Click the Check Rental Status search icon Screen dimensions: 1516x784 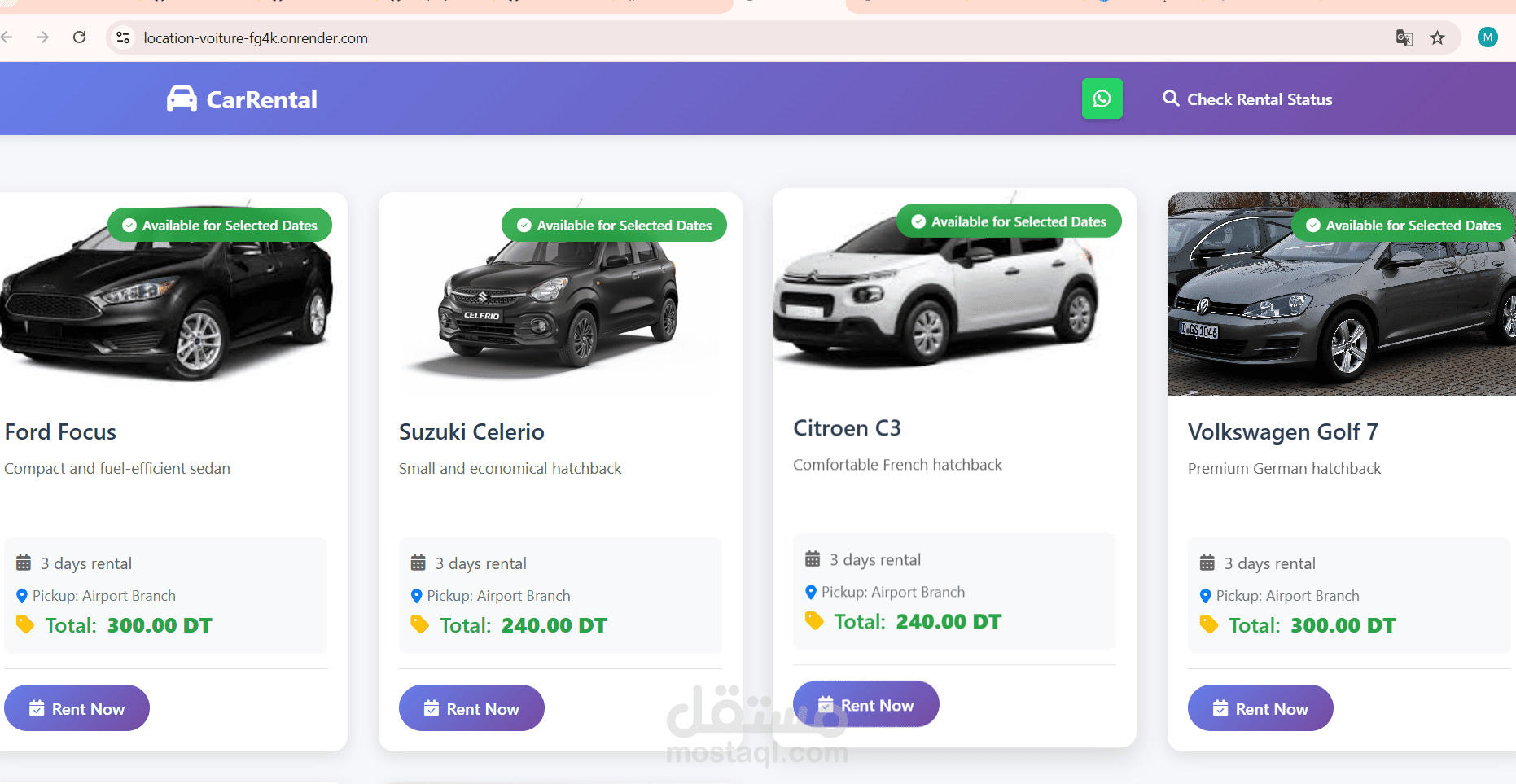[1171, 99]
